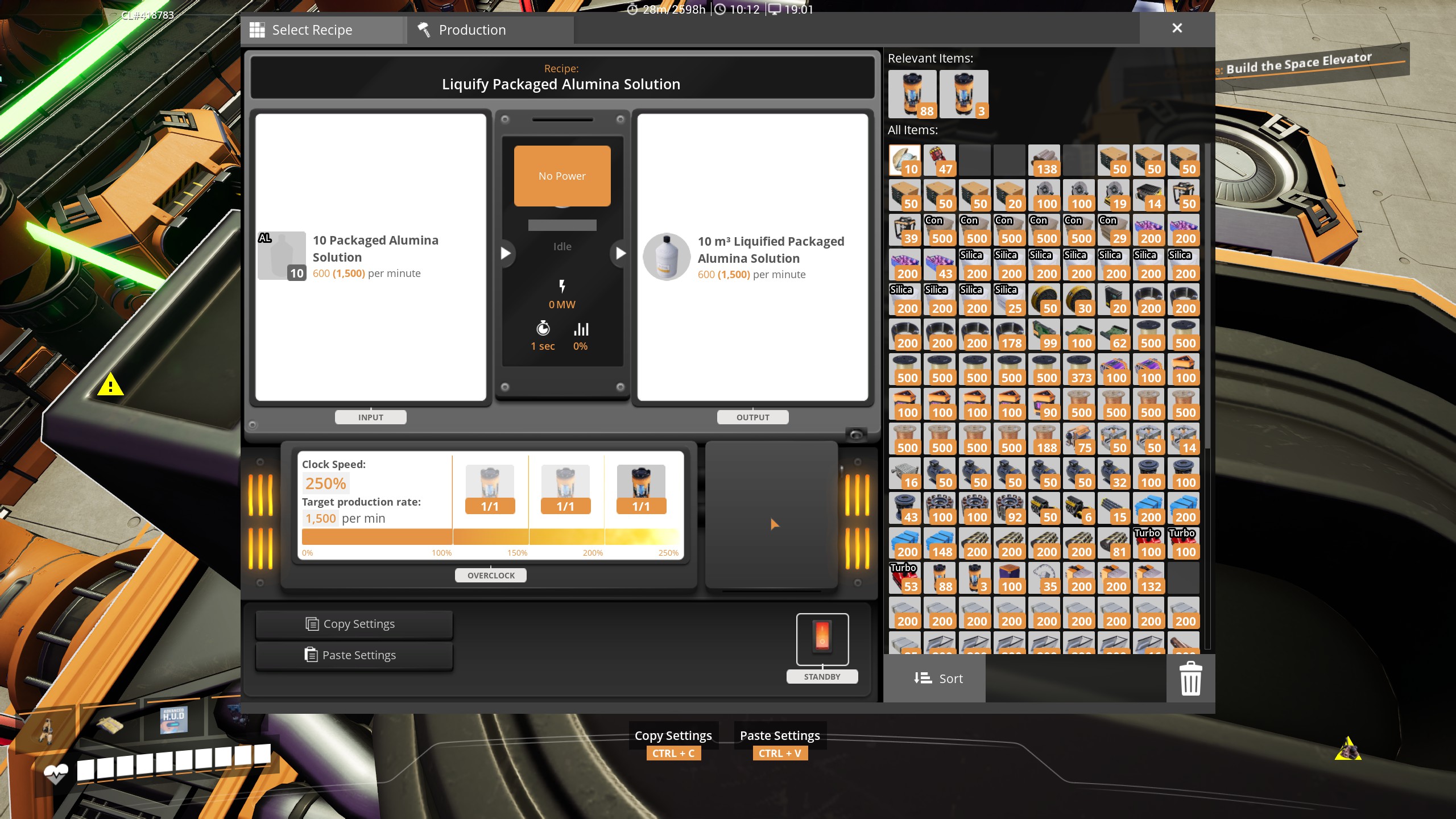Select the inventory item stack of 35
The width and height of the screenshot is (1456, 819).
coord(1044,578)
